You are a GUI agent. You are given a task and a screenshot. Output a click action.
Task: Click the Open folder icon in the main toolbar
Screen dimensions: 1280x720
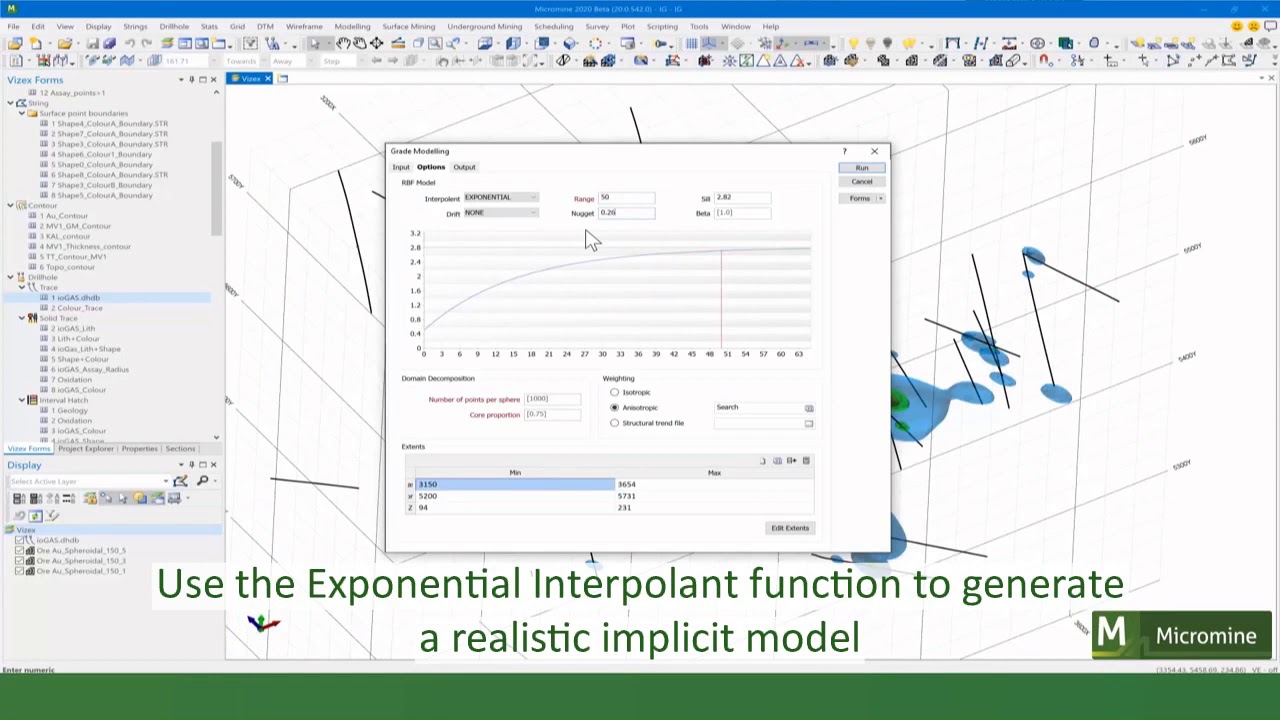(x=64, y=44)
